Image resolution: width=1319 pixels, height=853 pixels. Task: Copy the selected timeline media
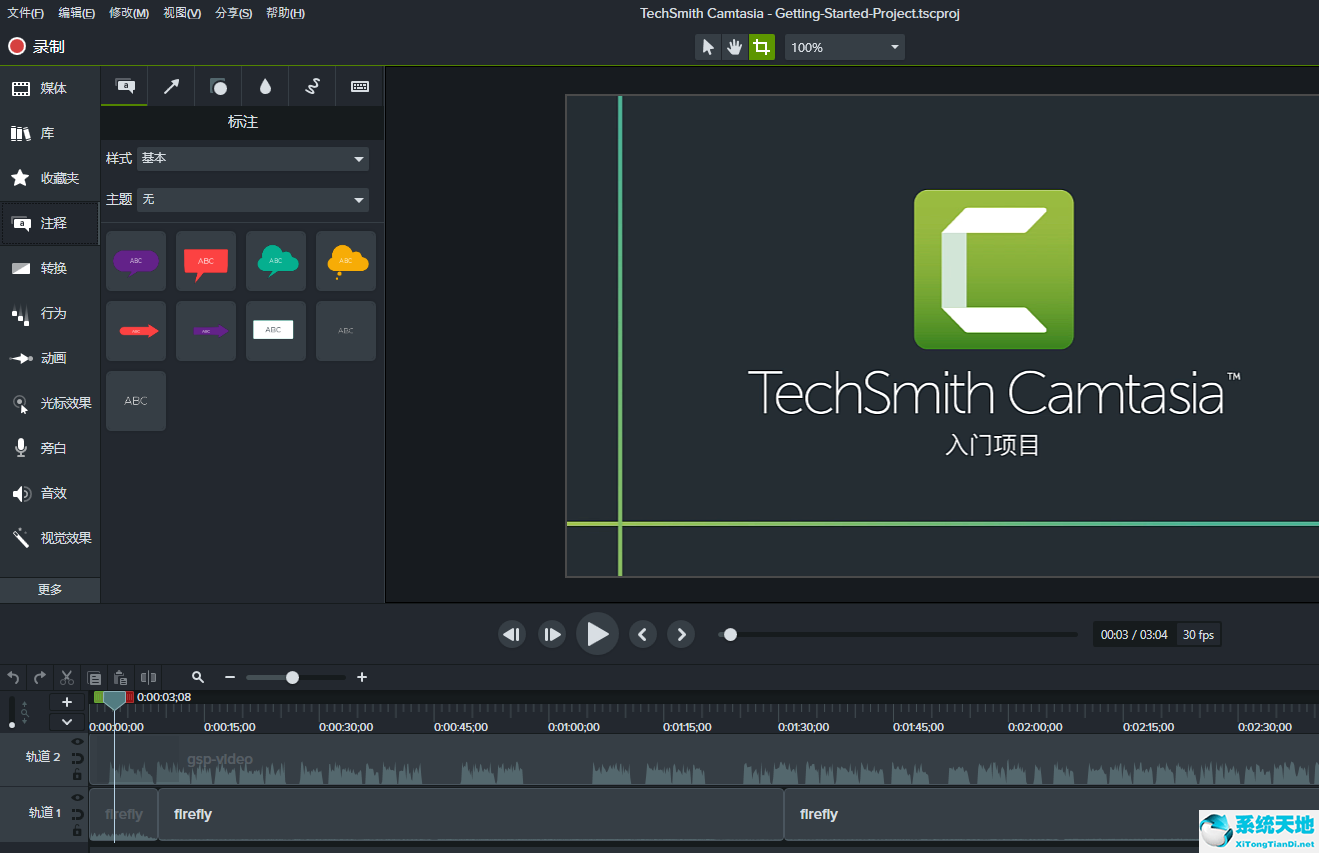[94, 677]
